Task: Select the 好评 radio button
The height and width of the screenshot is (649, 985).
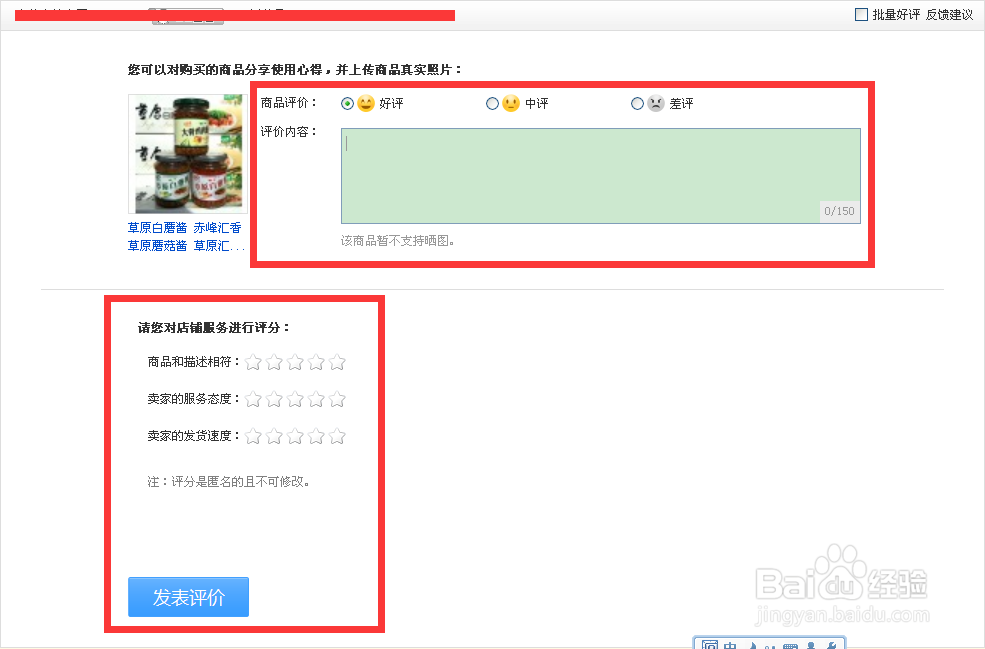Action: tap(347, 103)
